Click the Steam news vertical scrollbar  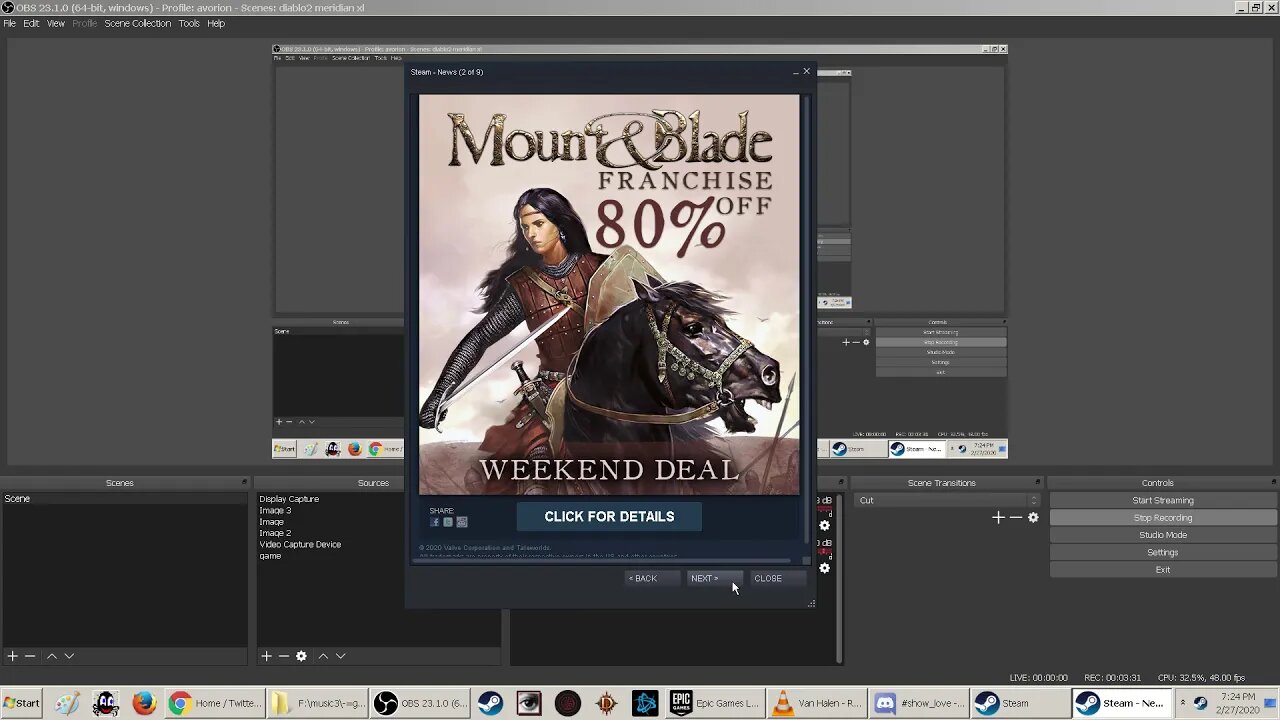[x=806, y=318]
